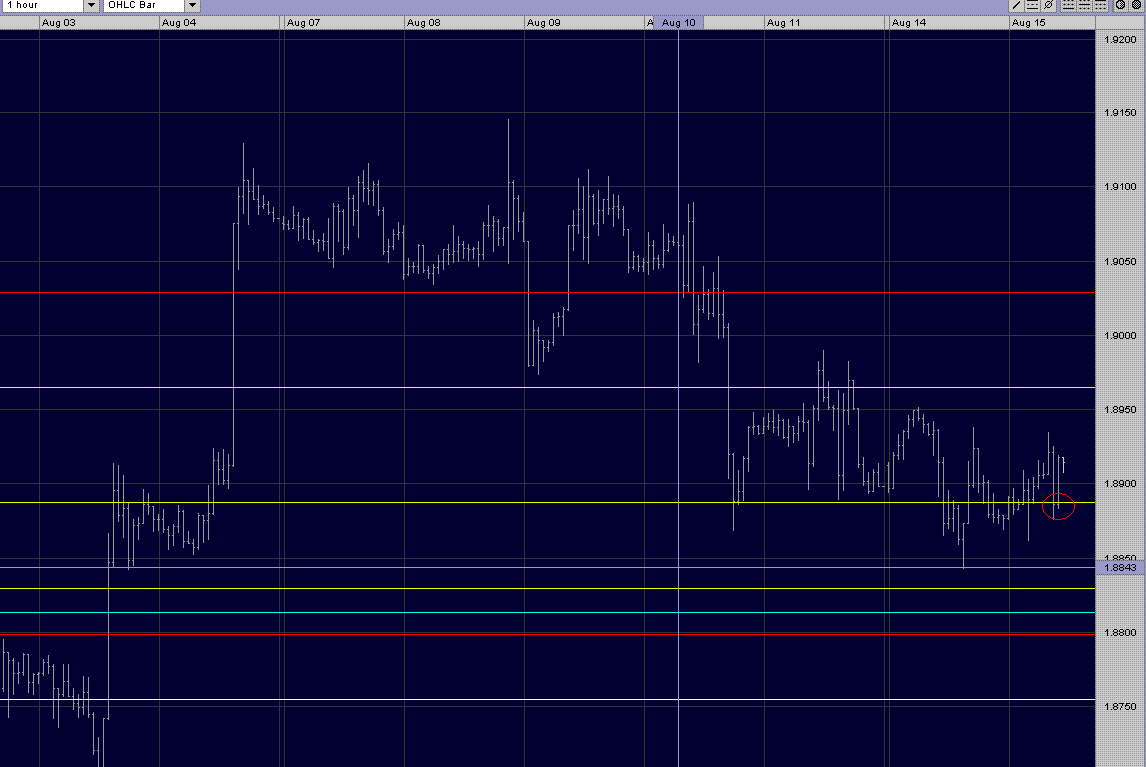Select the white horizontal line near 1.8755
This screenshot has height=767, width=1146.
547,700
